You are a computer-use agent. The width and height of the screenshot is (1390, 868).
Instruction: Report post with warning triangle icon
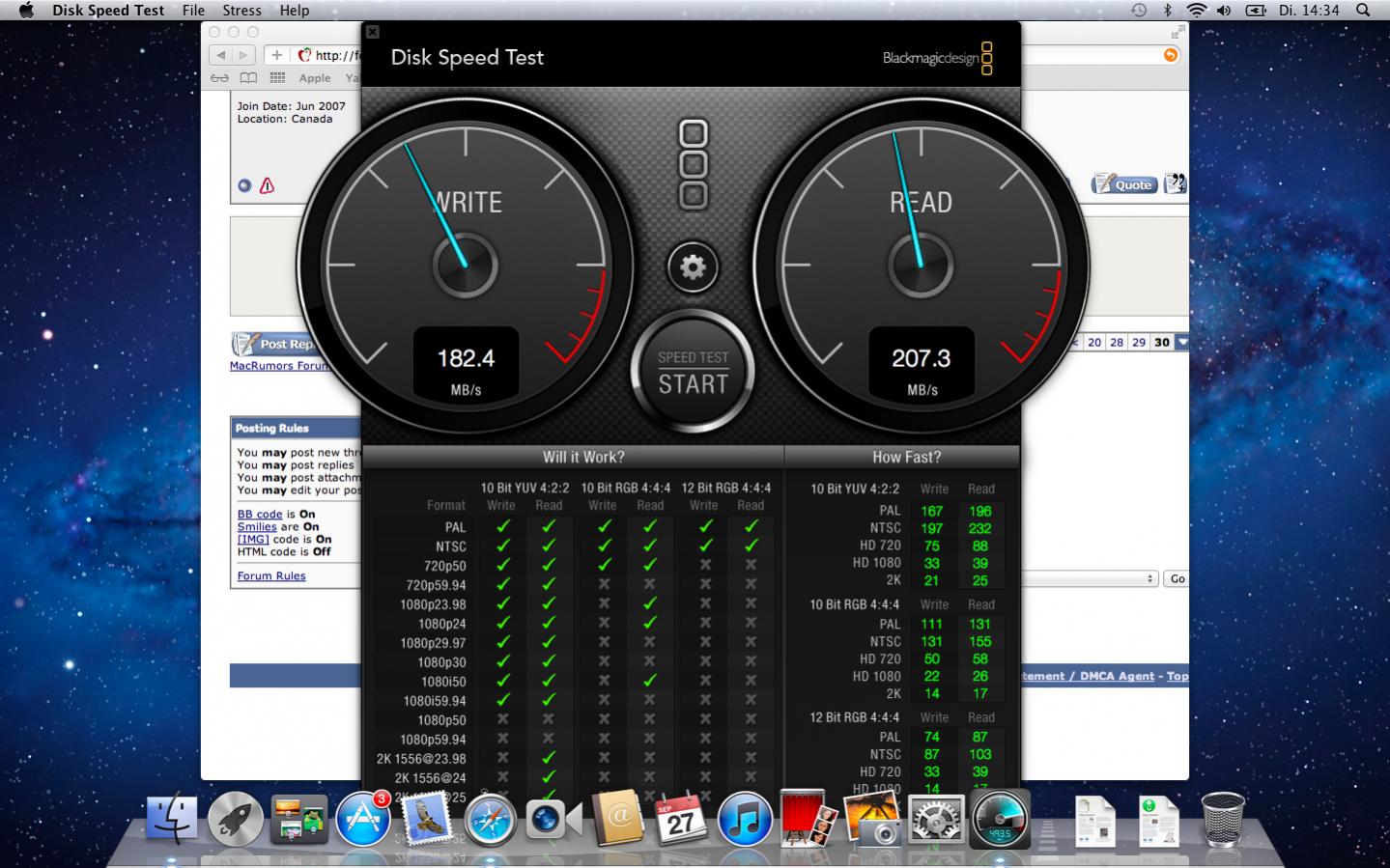(268, 185)
